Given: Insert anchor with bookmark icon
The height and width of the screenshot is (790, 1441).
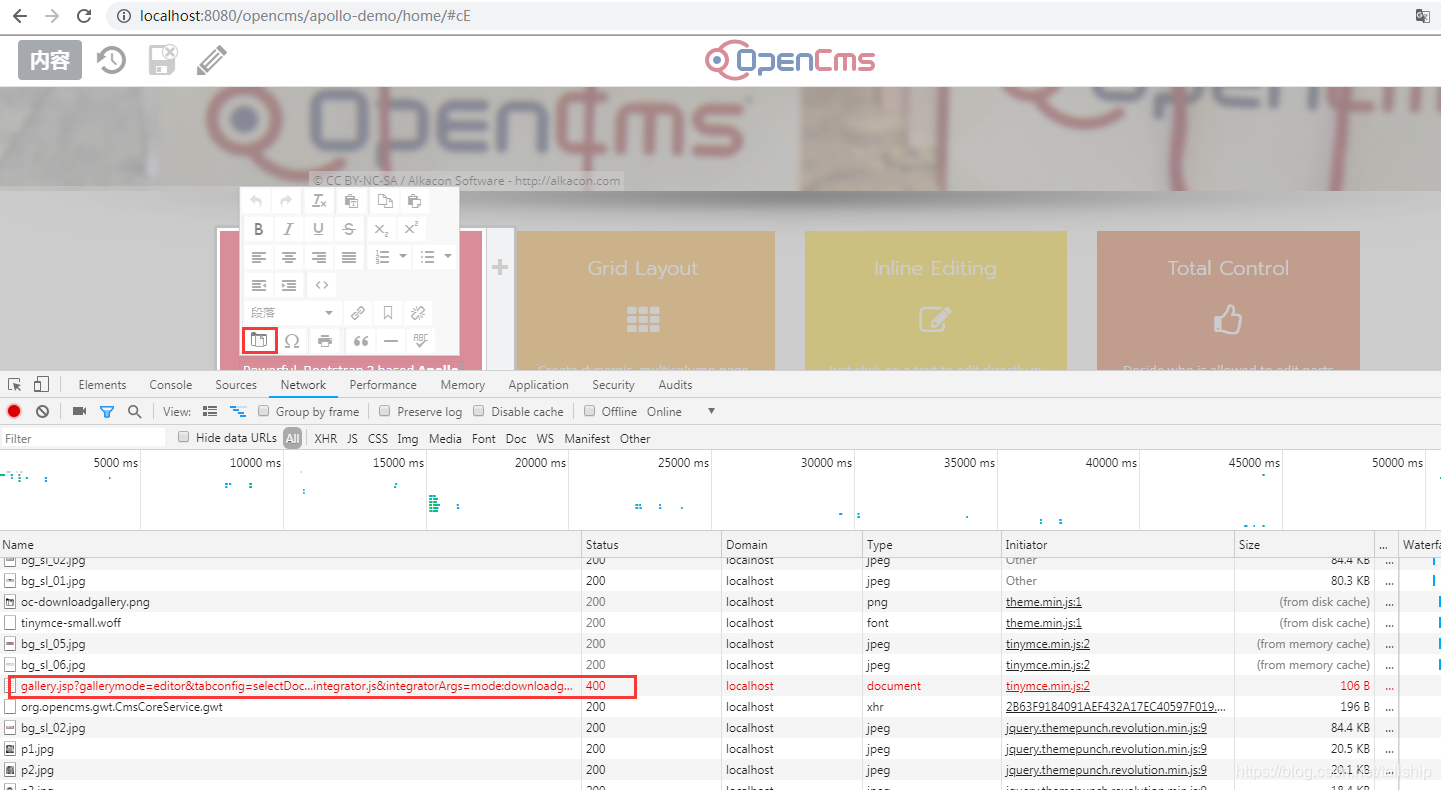Looking at the screenshot, I should pos(388,313).
